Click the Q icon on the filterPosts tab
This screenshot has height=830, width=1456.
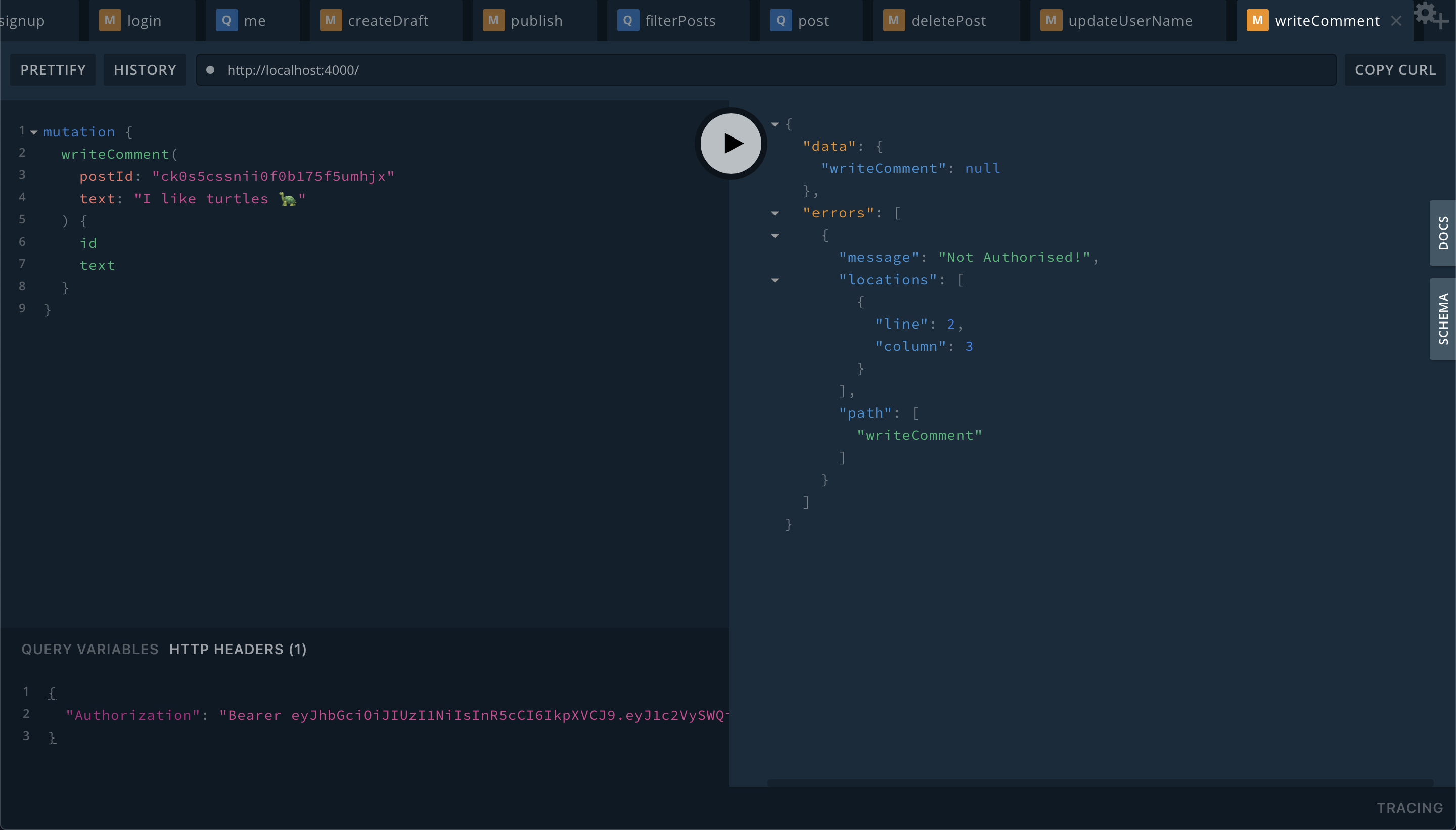tap(627, 21)
